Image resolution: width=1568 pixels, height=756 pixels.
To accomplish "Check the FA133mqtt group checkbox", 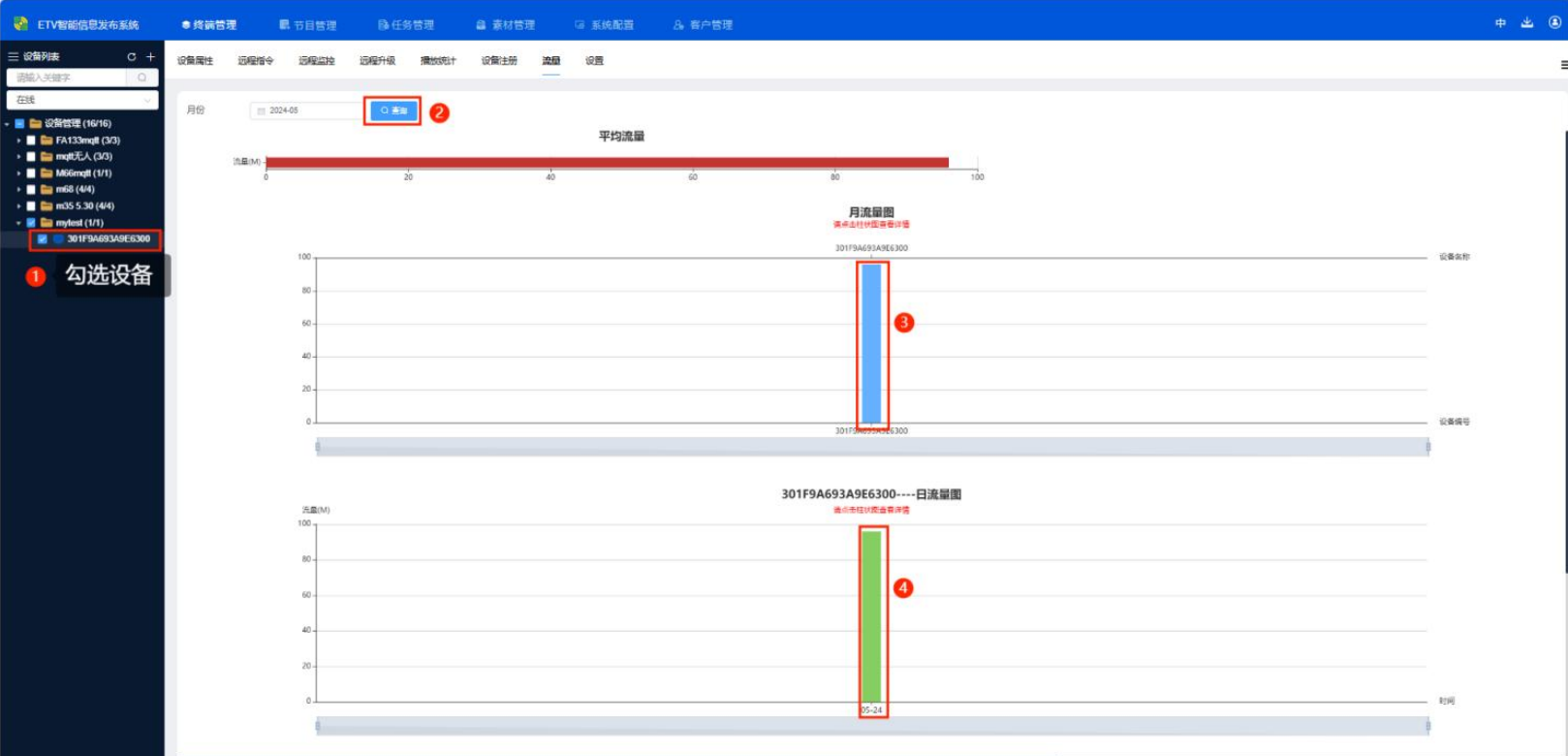I will 31,141.
